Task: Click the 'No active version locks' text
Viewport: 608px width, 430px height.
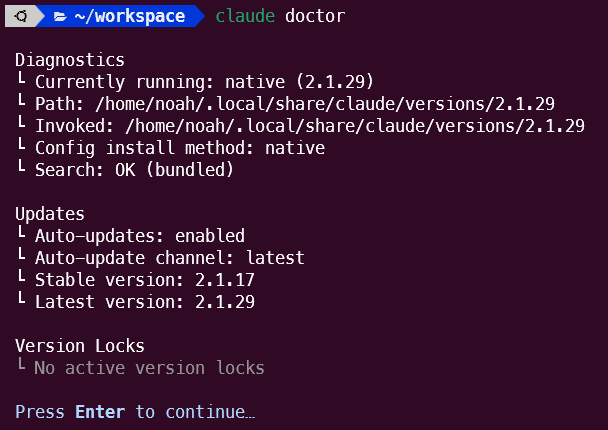Action: coord(149,368)
